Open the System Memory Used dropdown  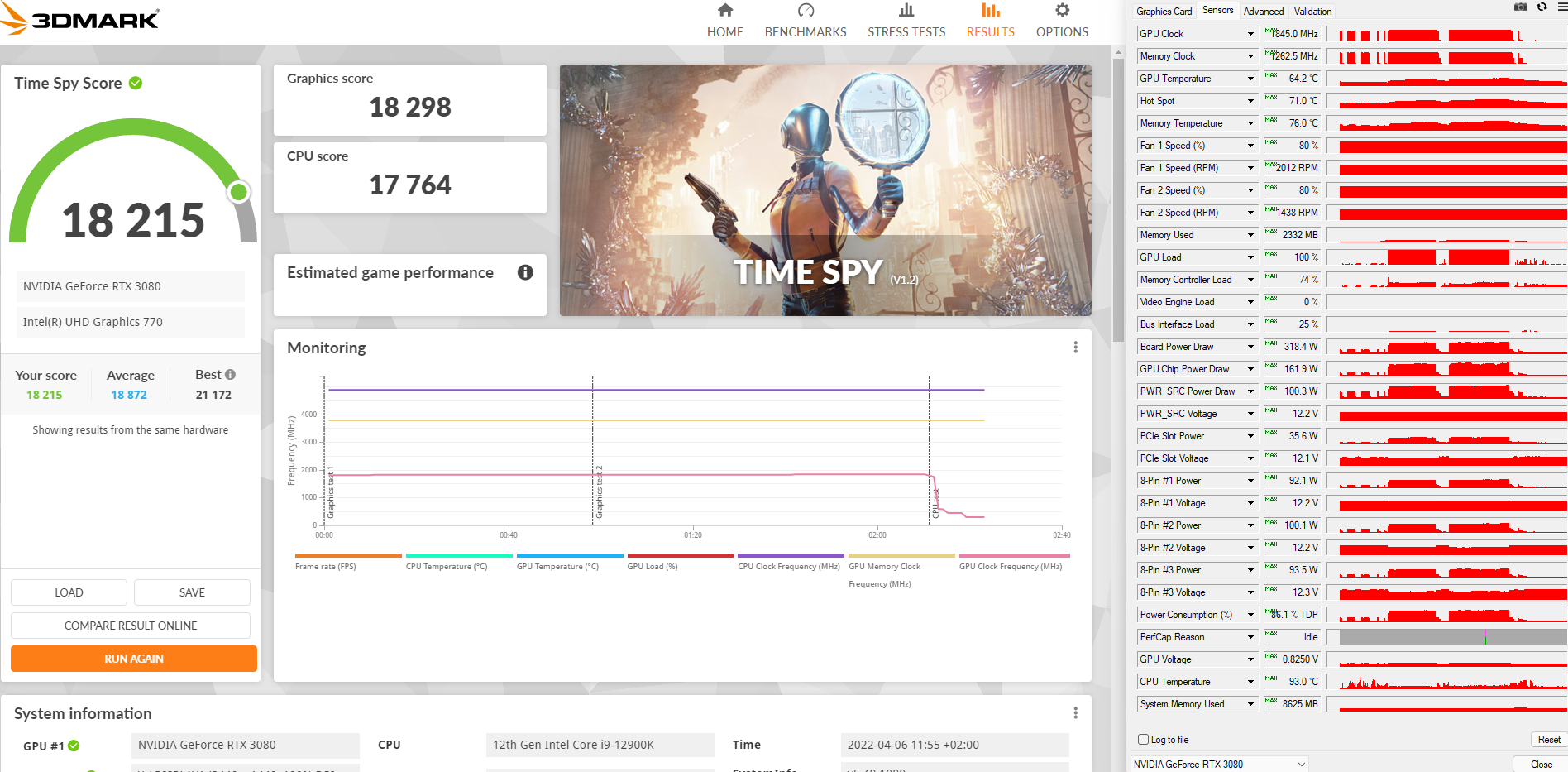pyautogui.click(x=1250, y=704)
